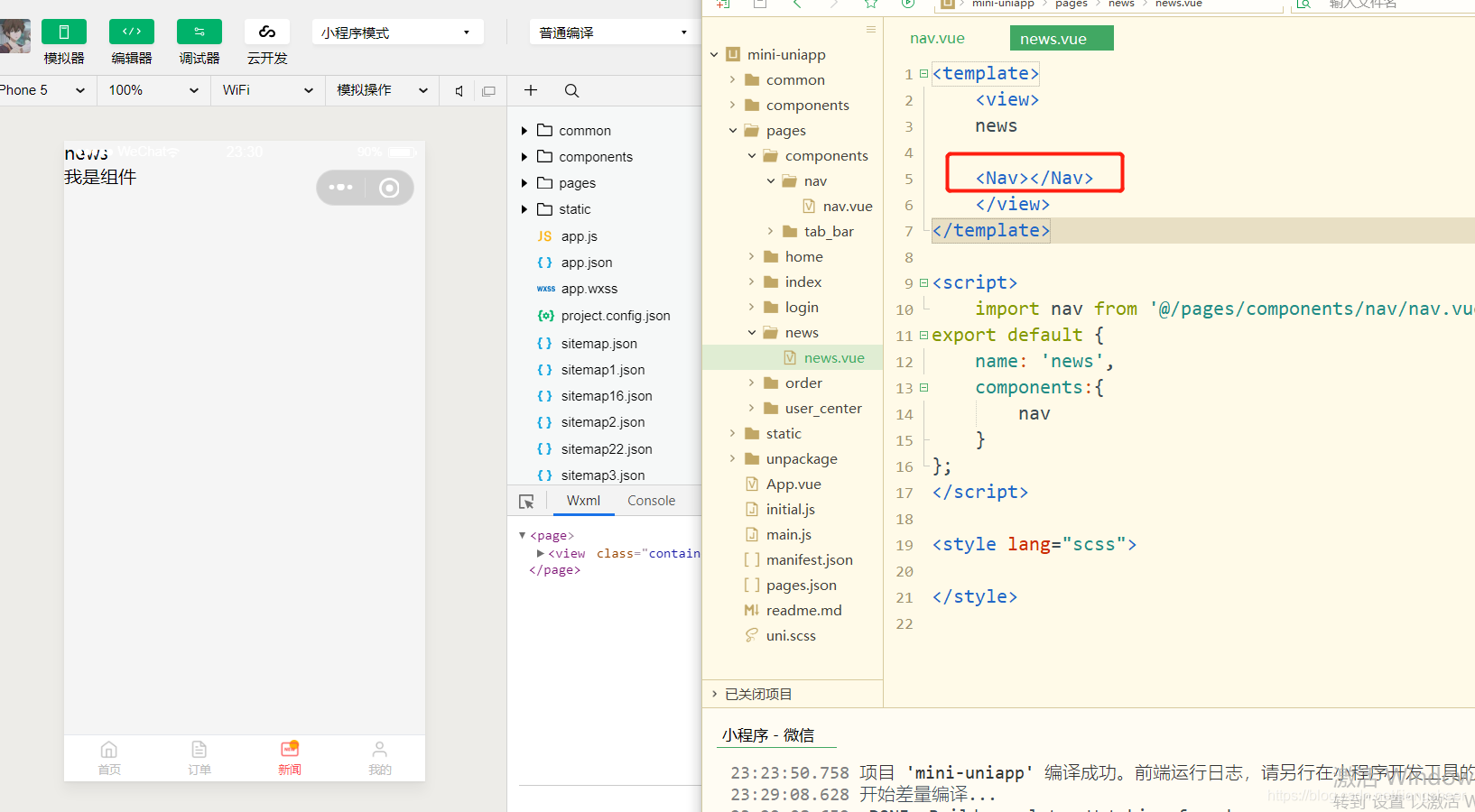Expand the static folder in devtools tree
Viewport: 1475px width, 812px height.
(524, 209)
